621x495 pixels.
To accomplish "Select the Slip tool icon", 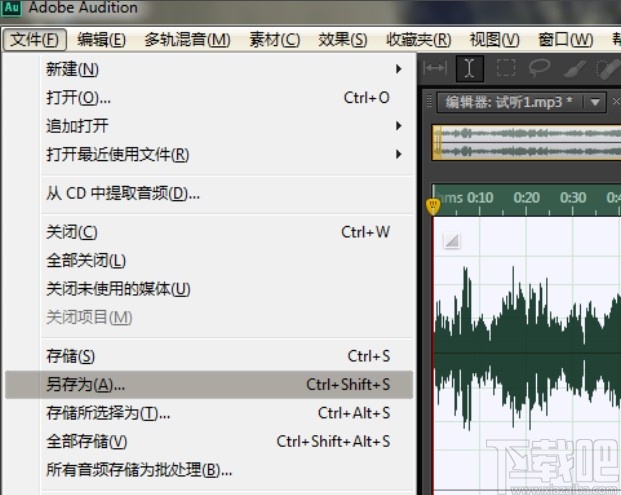I will tap(435, 68).
